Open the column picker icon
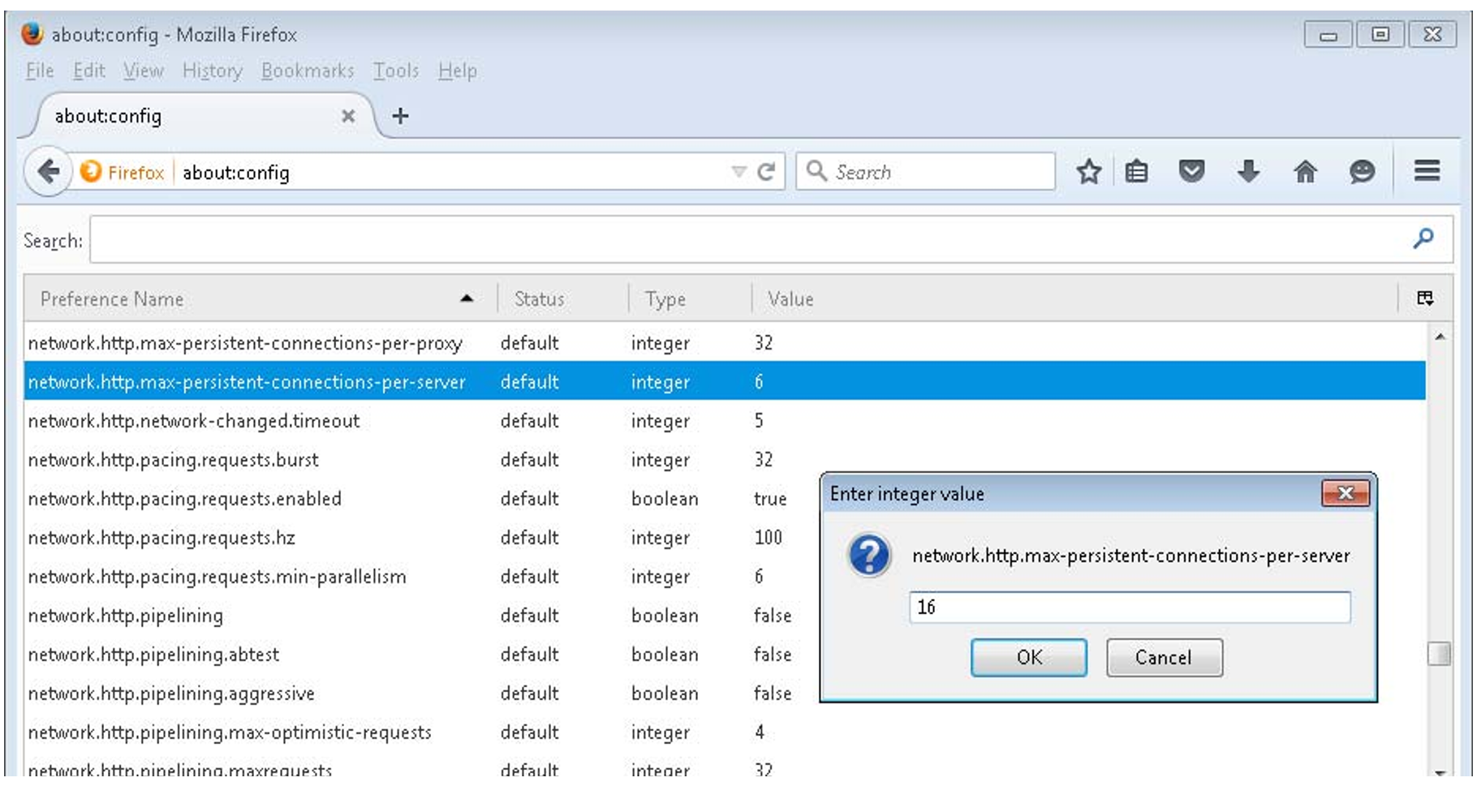Image resolution: width=1477 pixels, height=812 pixels. tap(1425, 299)
